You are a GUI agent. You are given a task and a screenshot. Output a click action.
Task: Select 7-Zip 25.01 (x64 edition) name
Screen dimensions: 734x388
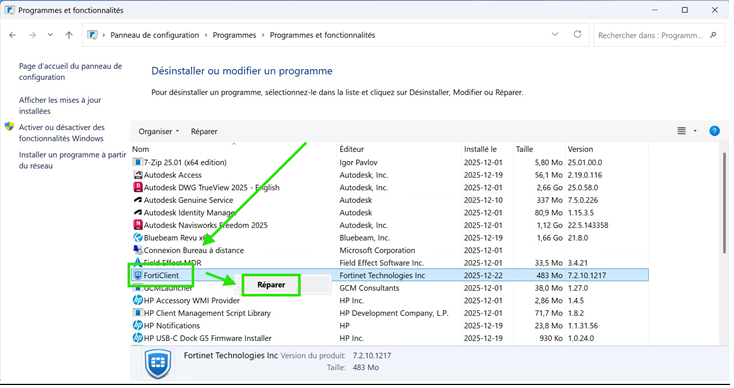(185, 162)
